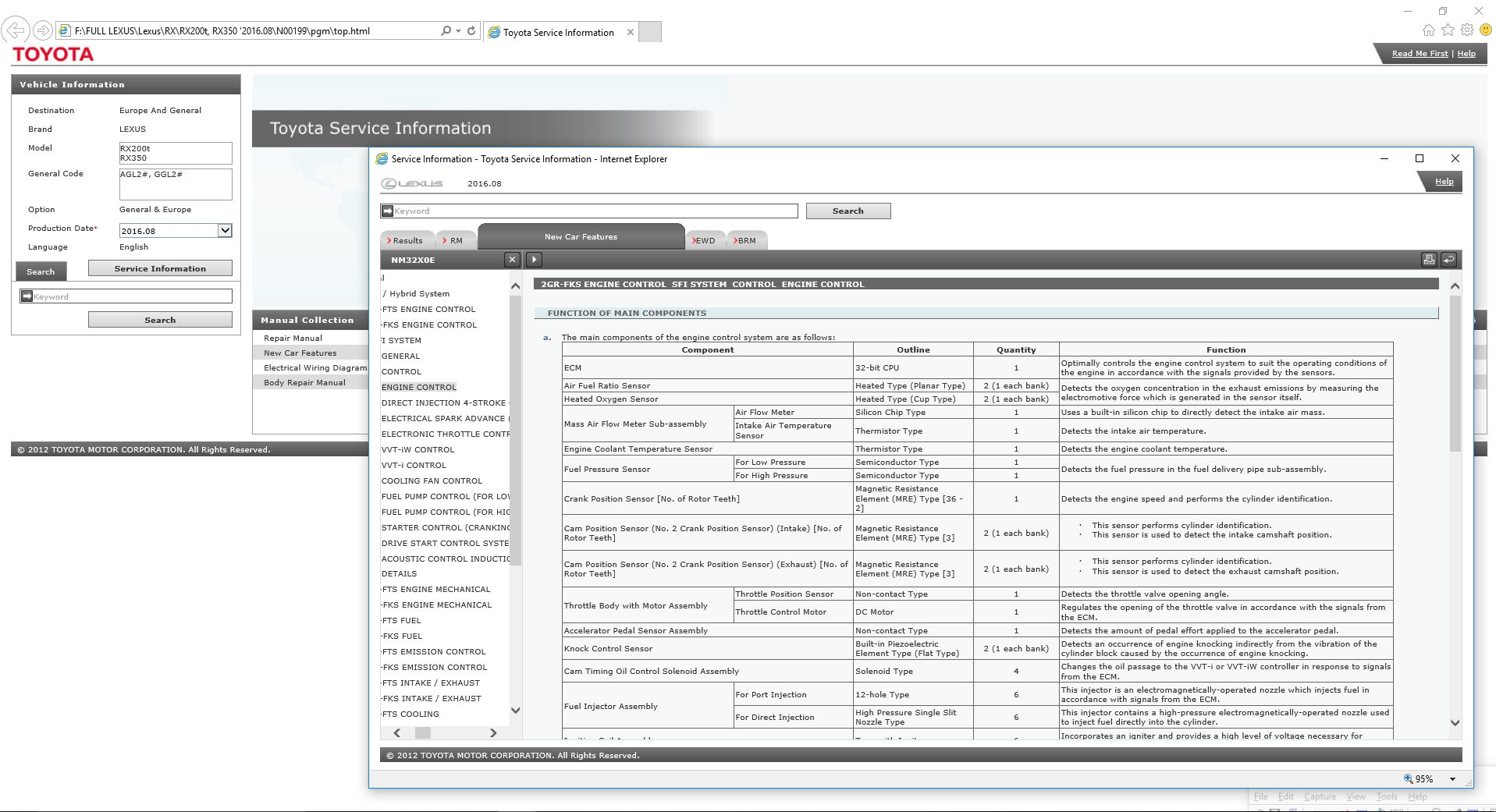This screenshot has height=812, width=1496.
Task: Open Electrical Wiring Diagram in Manual Collection
Action: pyautogui.click(x=314, y=367)
